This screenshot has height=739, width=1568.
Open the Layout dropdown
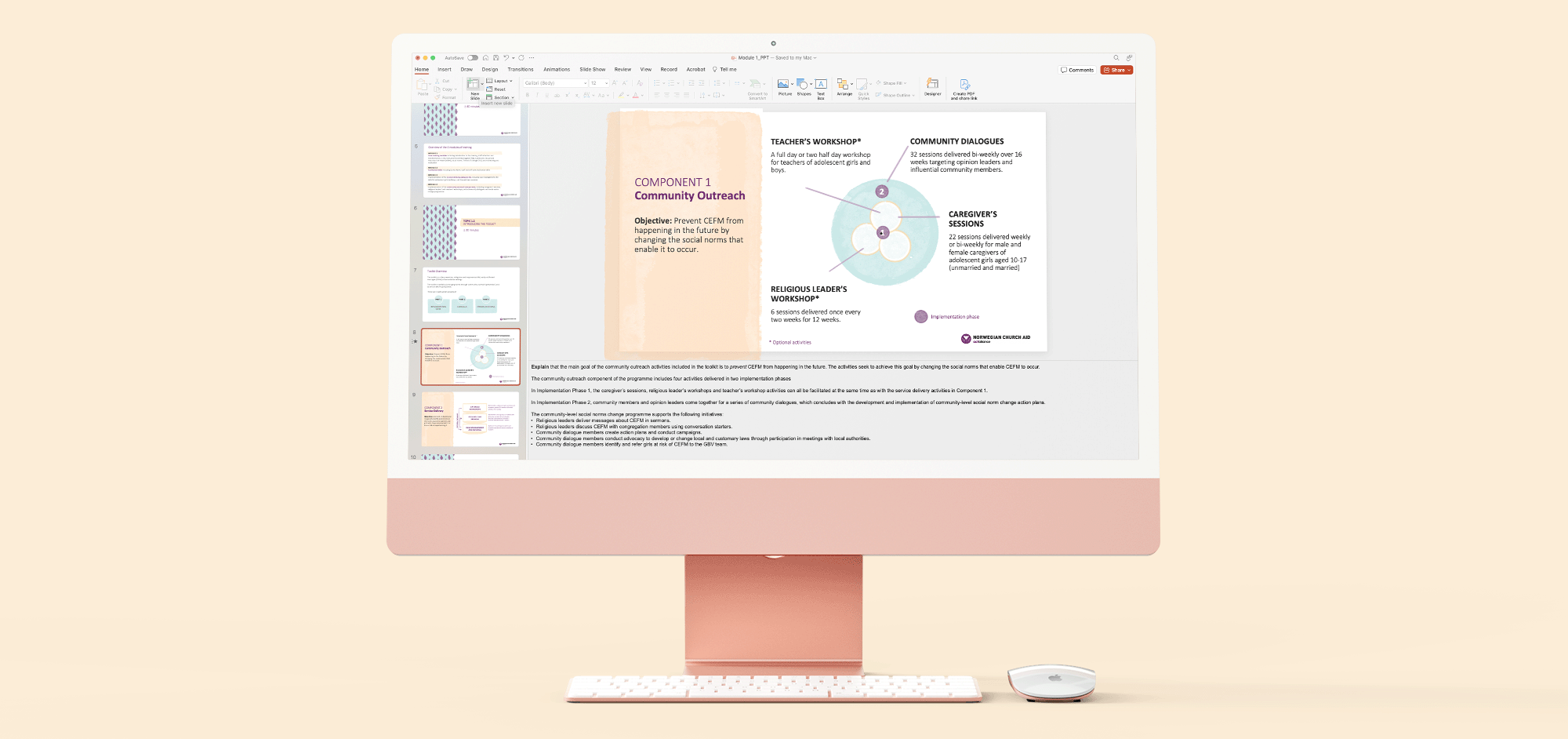coord(499,81)
